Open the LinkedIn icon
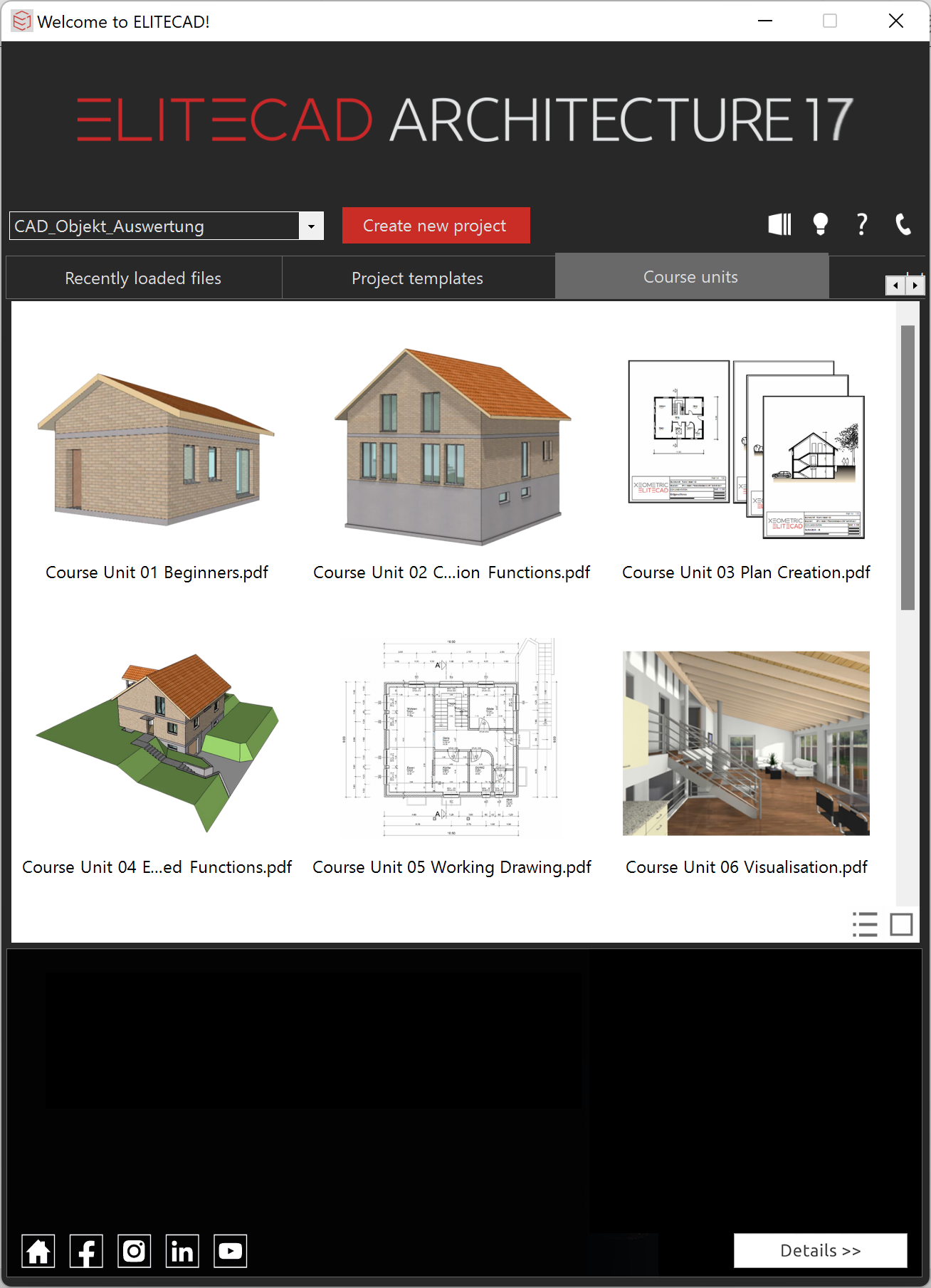The height and width of the screenshot is (1288, 931). click(x=182, y=1251)
